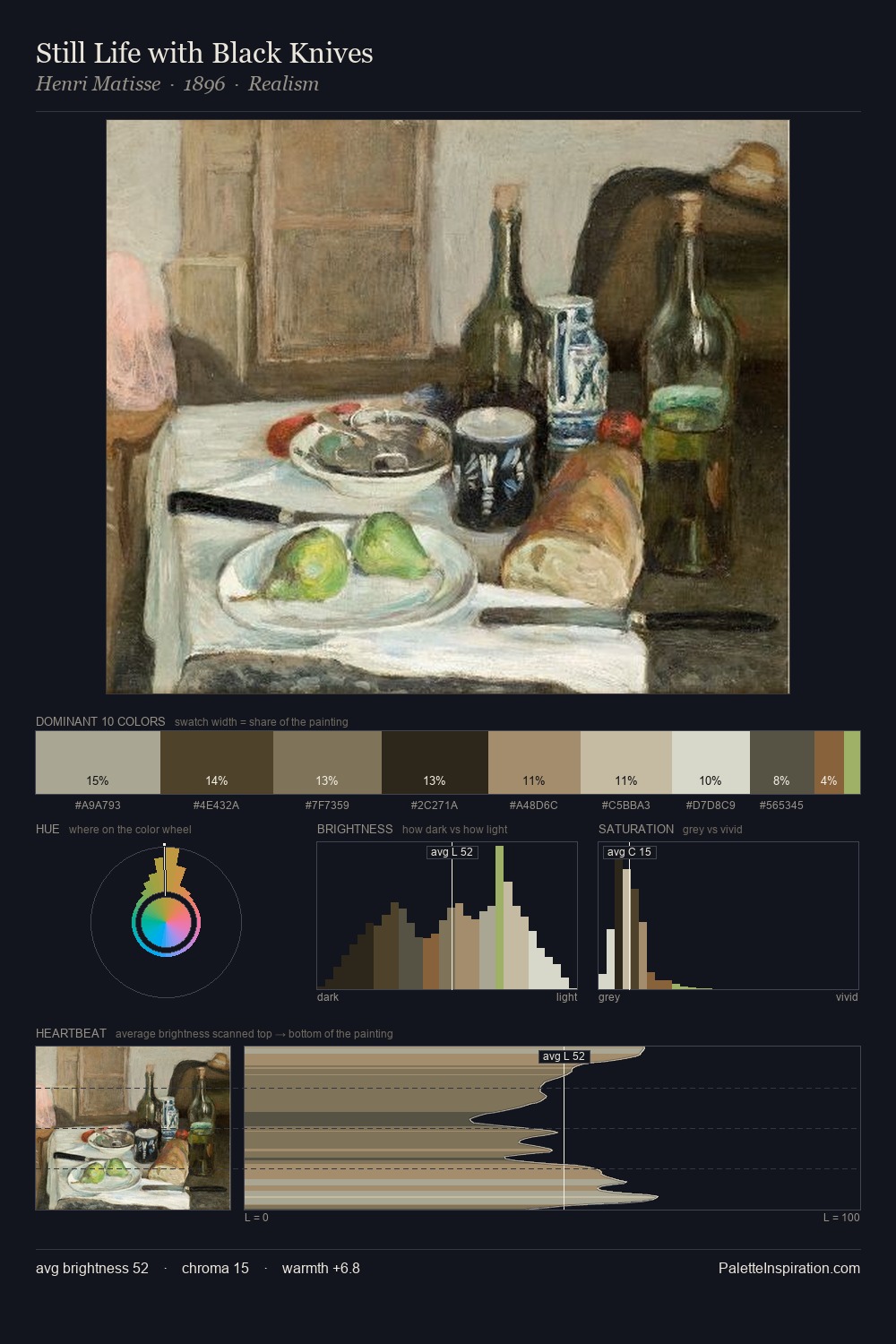Pick the #565345 swatch at 8%
This screenshot has width=896, height=1344.
point(782,762)
